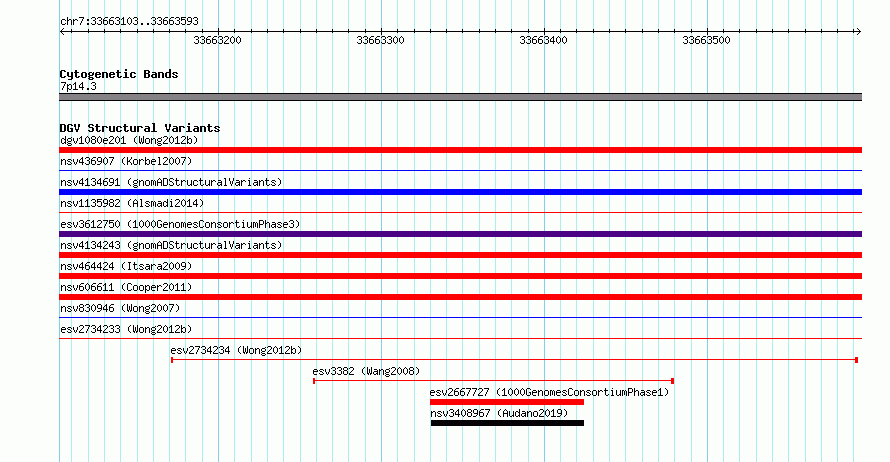The width and height of the screenshot is (890, 462).
Task: Select the 7p14.3 band label
Action: click(78, 86)
